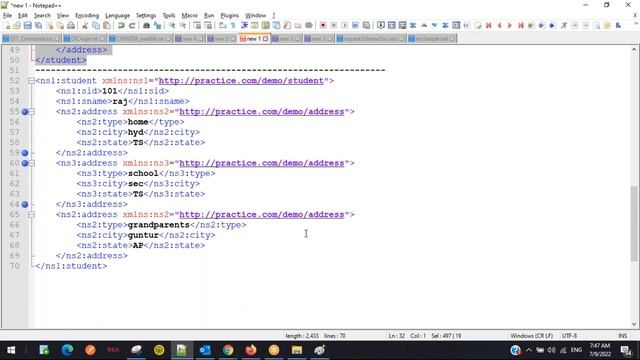
Task: Click the length : 2,433 status text
Action: coord(302,336)
